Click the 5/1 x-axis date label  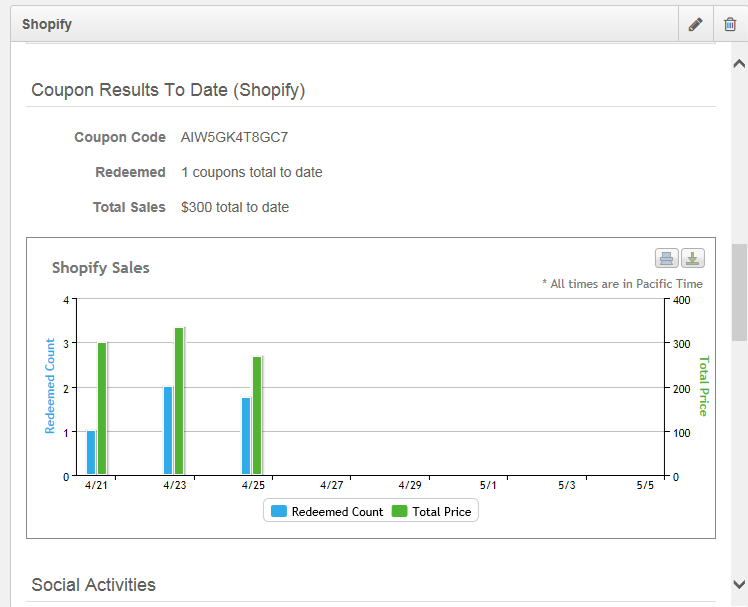coord(488,485)
